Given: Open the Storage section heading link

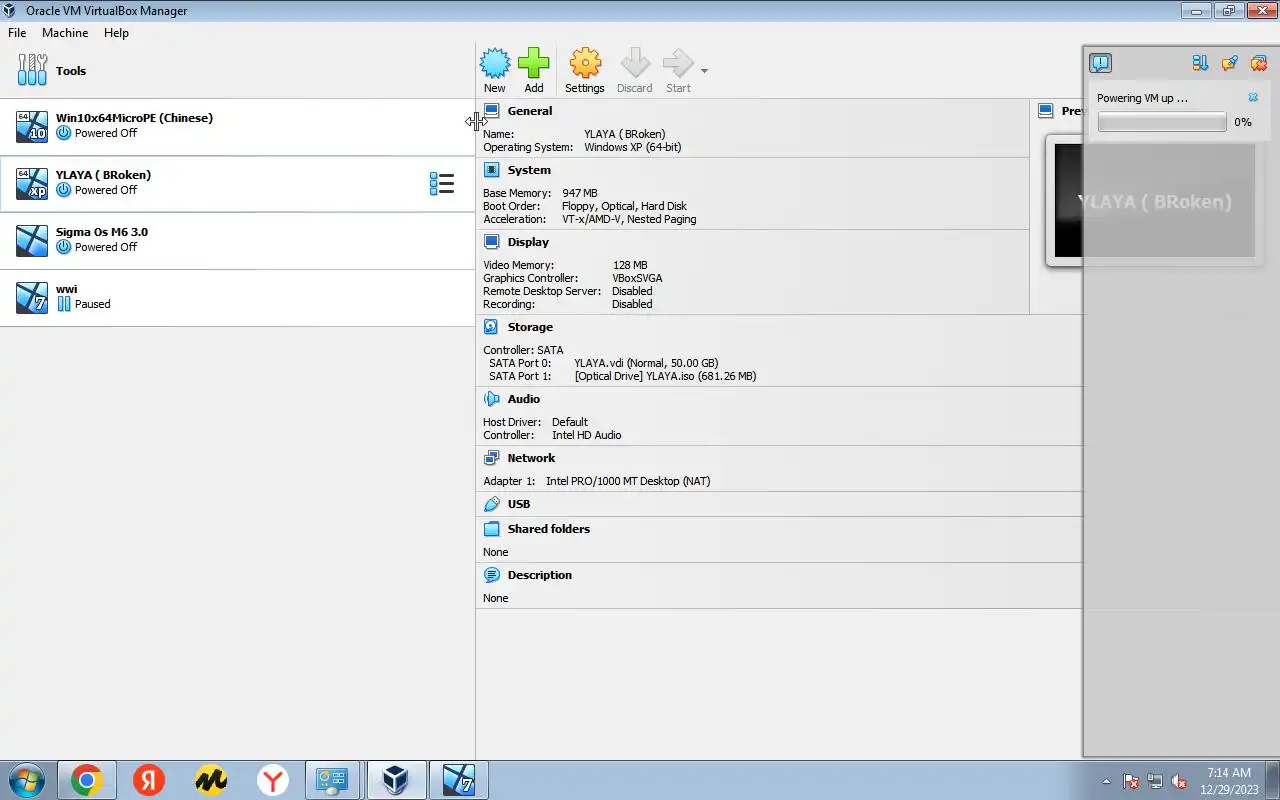Looking at the screenshot, I should (x=530, y=327).
